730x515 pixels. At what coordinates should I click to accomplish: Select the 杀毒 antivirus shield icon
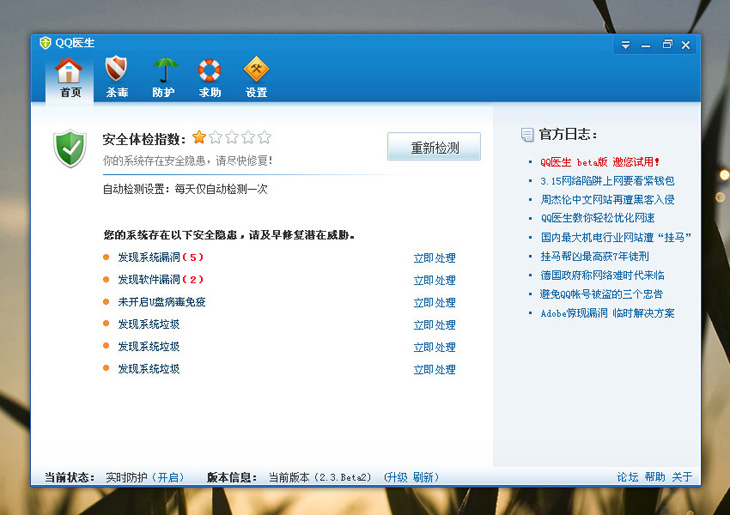(x=116, y=69)
